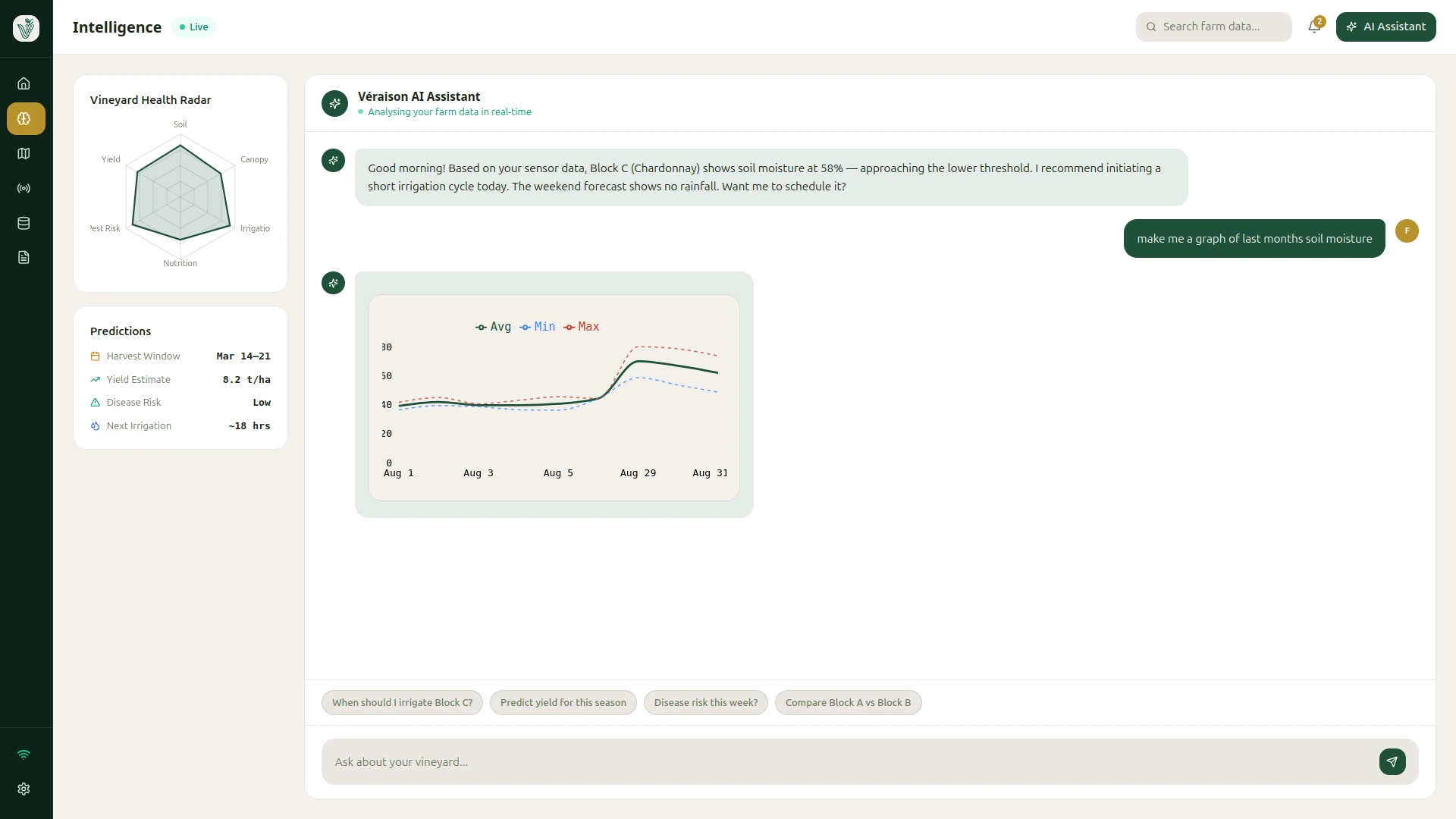Click the "Good morning" assistant message
Viewport: 1456px width, 819px height.
771,177
